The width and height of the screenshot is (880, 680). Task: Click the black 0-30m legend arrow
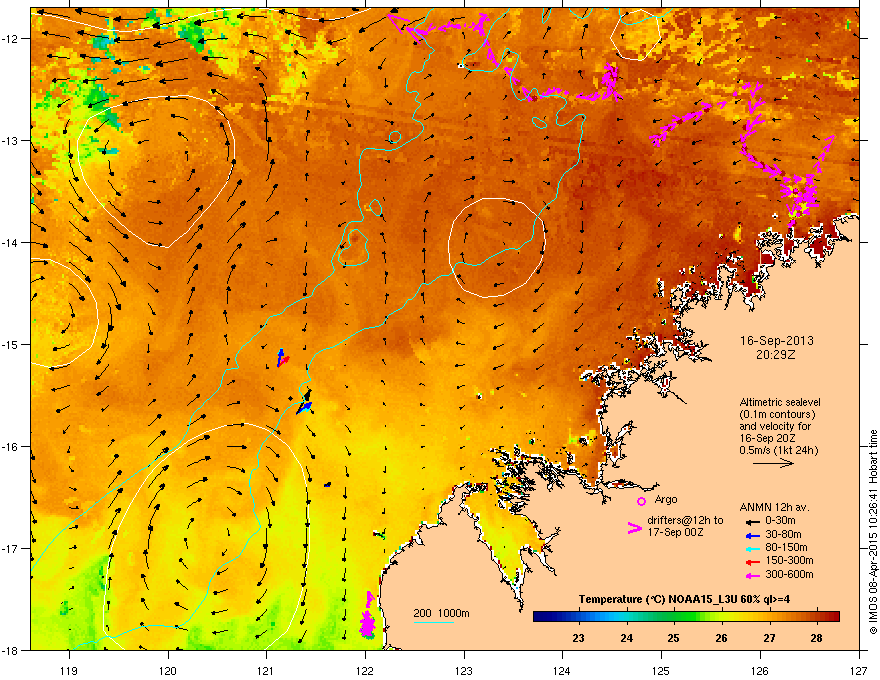(x=752, y=521)
